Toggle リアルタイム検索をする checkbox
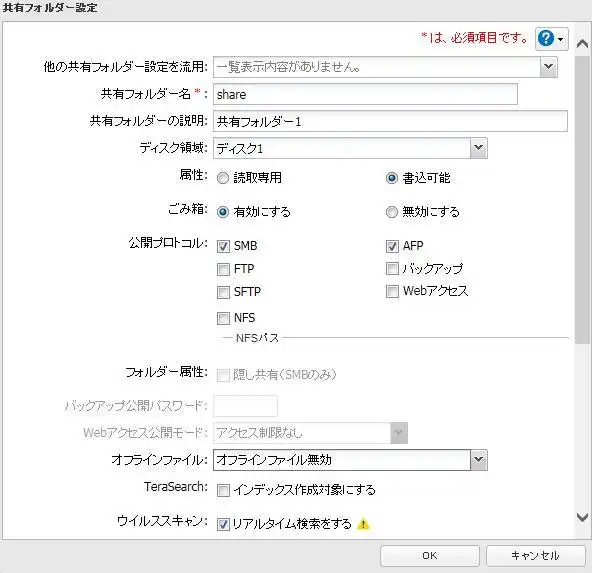The width and height of the screenshot is (592, 573). pyautogui.click(x=223, y=524)
